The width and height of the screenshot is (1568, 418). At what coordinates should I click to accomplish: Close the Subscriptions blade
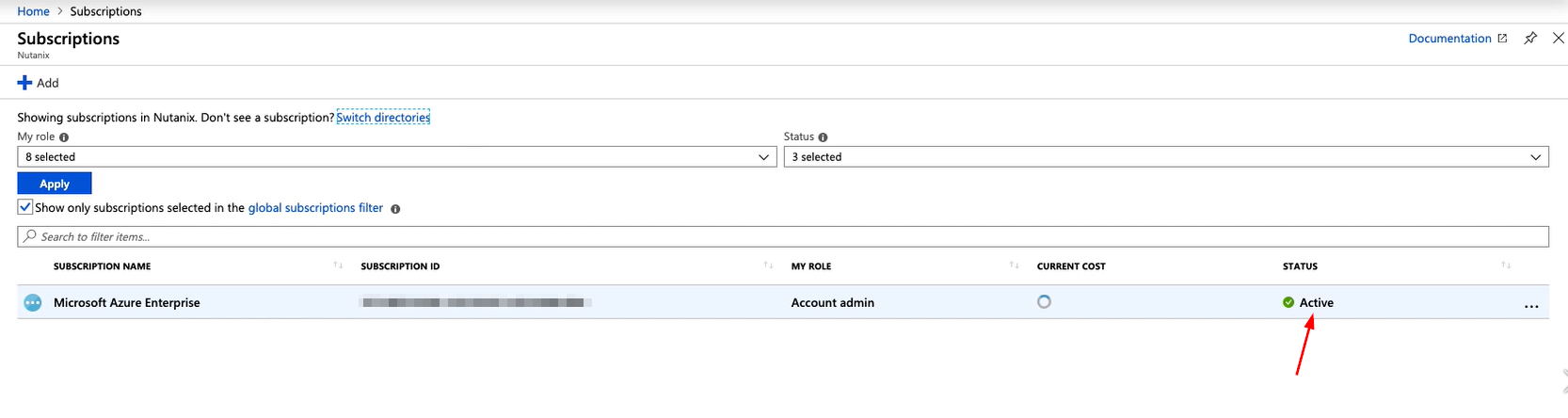[1559, 39]
